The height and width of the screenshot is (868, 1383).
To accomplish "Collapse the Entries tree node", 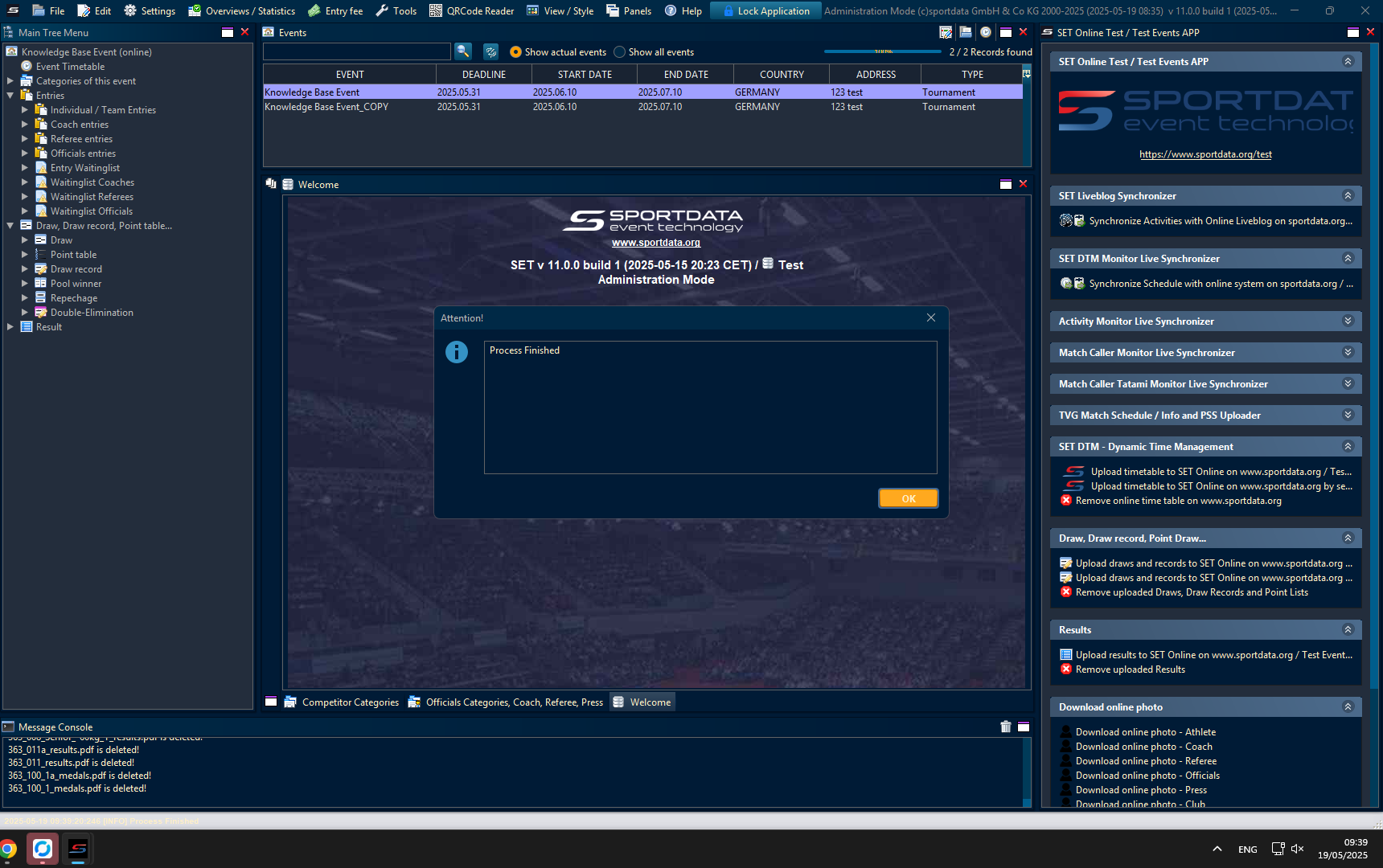I will pyautogui.click(x=10, y=95).
